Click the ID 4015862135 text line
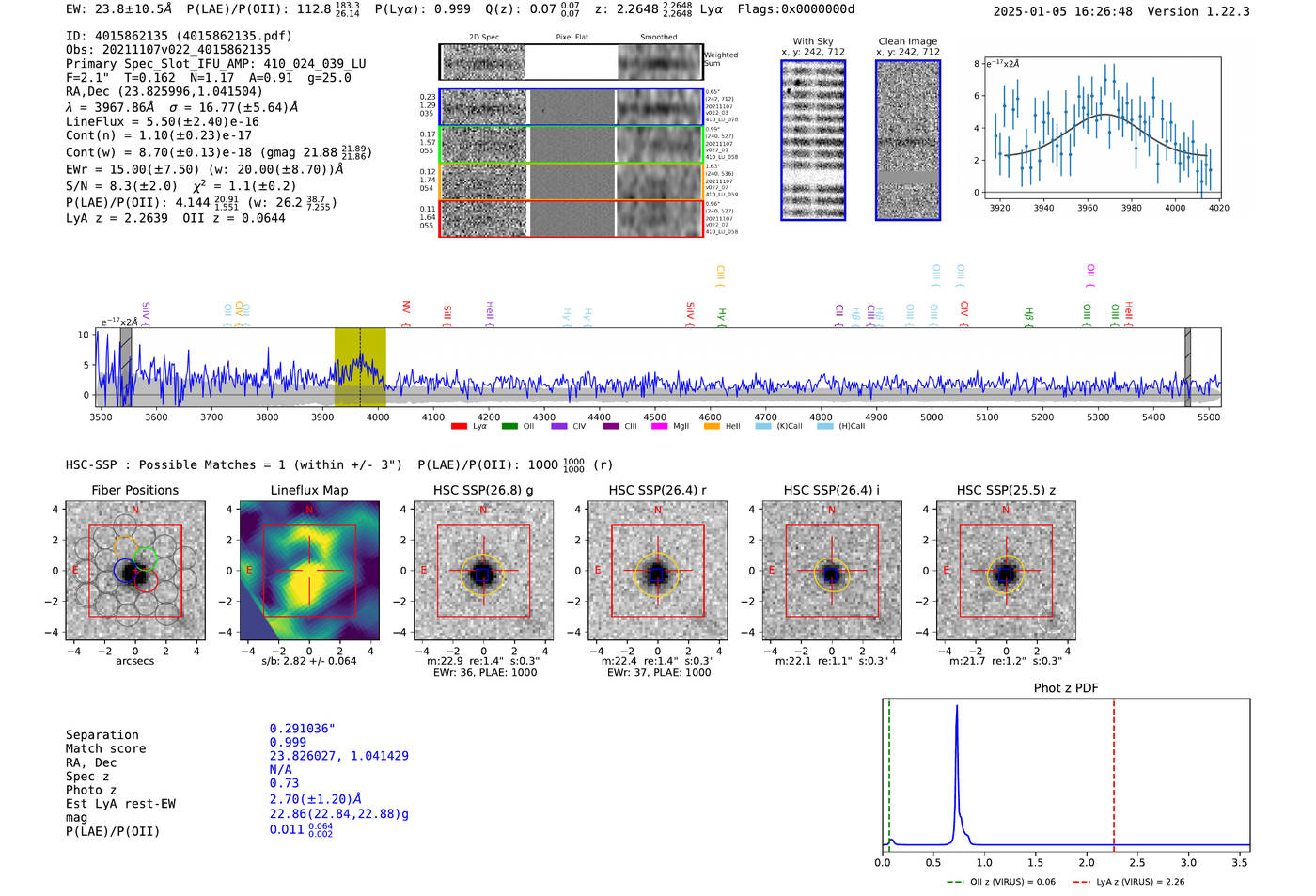The image size is (1316, 896). coord(179,36)
